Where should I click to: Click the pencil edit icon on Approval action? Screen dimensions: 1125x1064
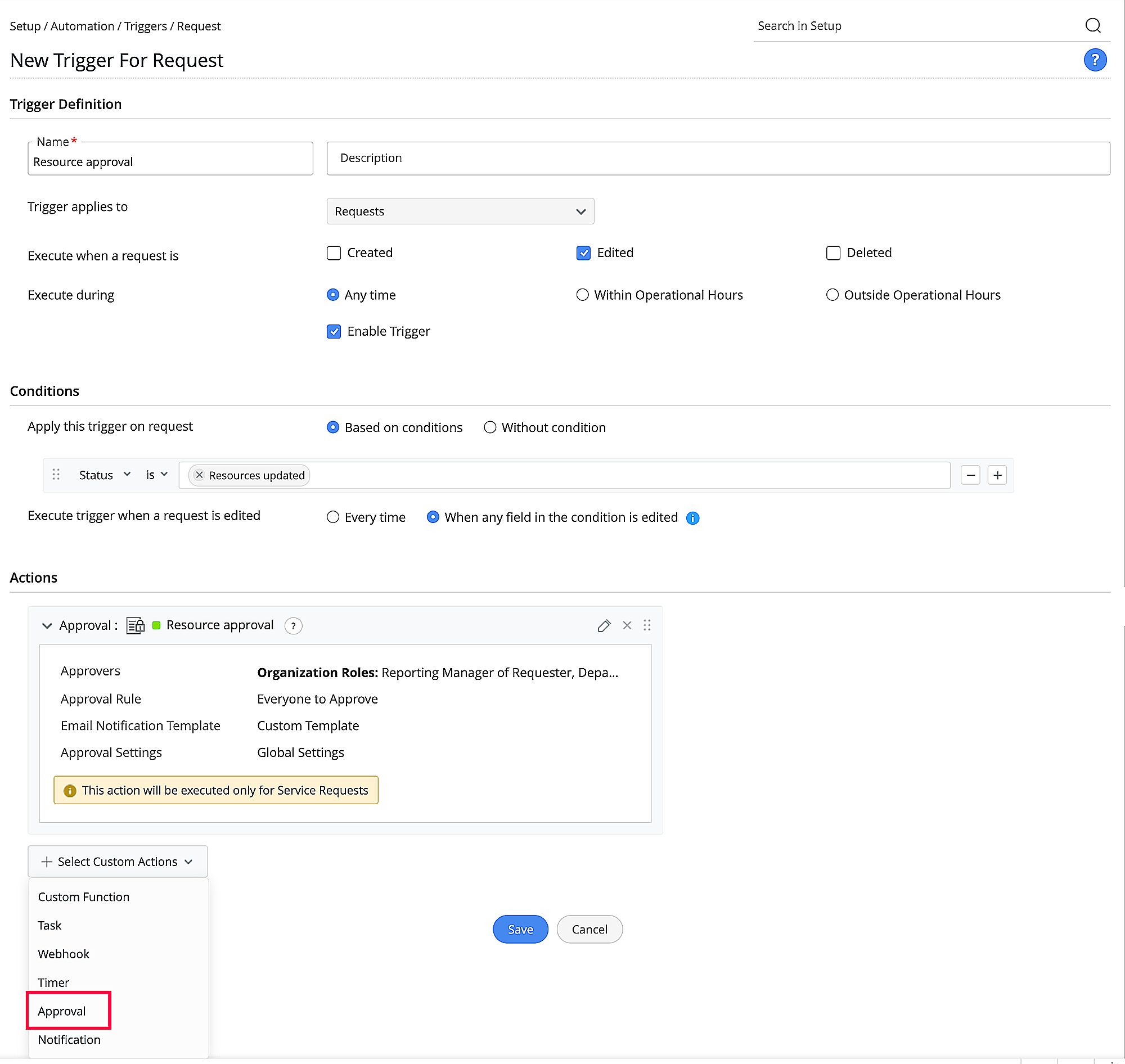coord(604,625)
